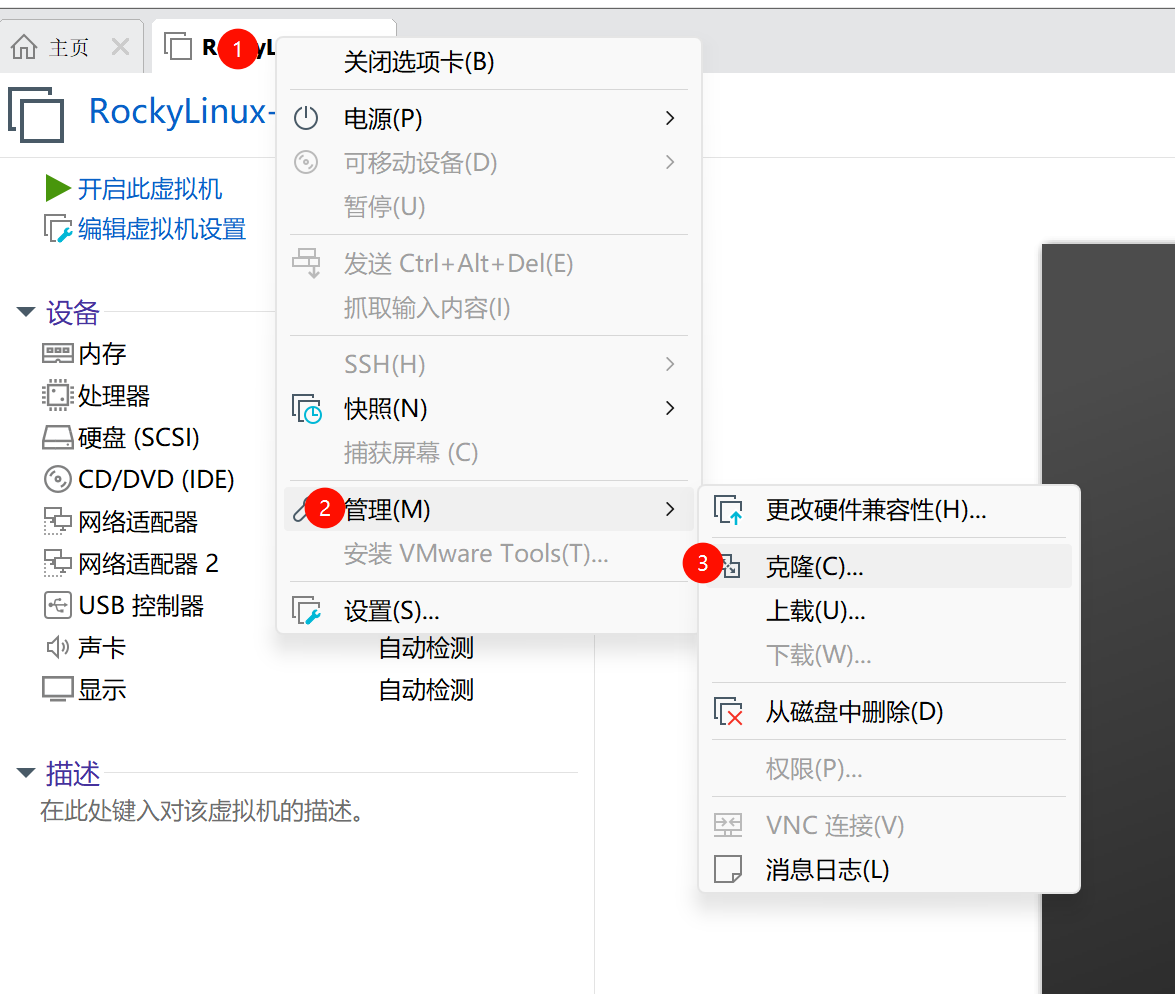The image size is (1175, 994).
Task: Select USB 控制器 device entry
Action: 141,606
